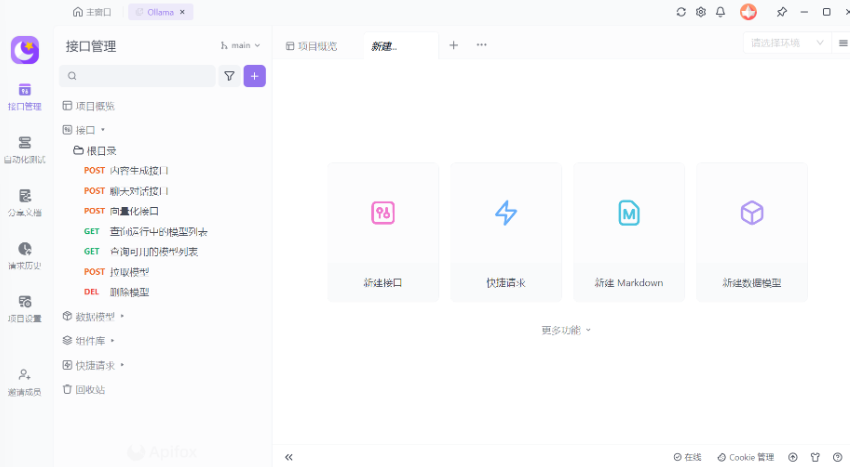
Task: Open Cookie 管理 in status bar
Action: pos(745,457)
